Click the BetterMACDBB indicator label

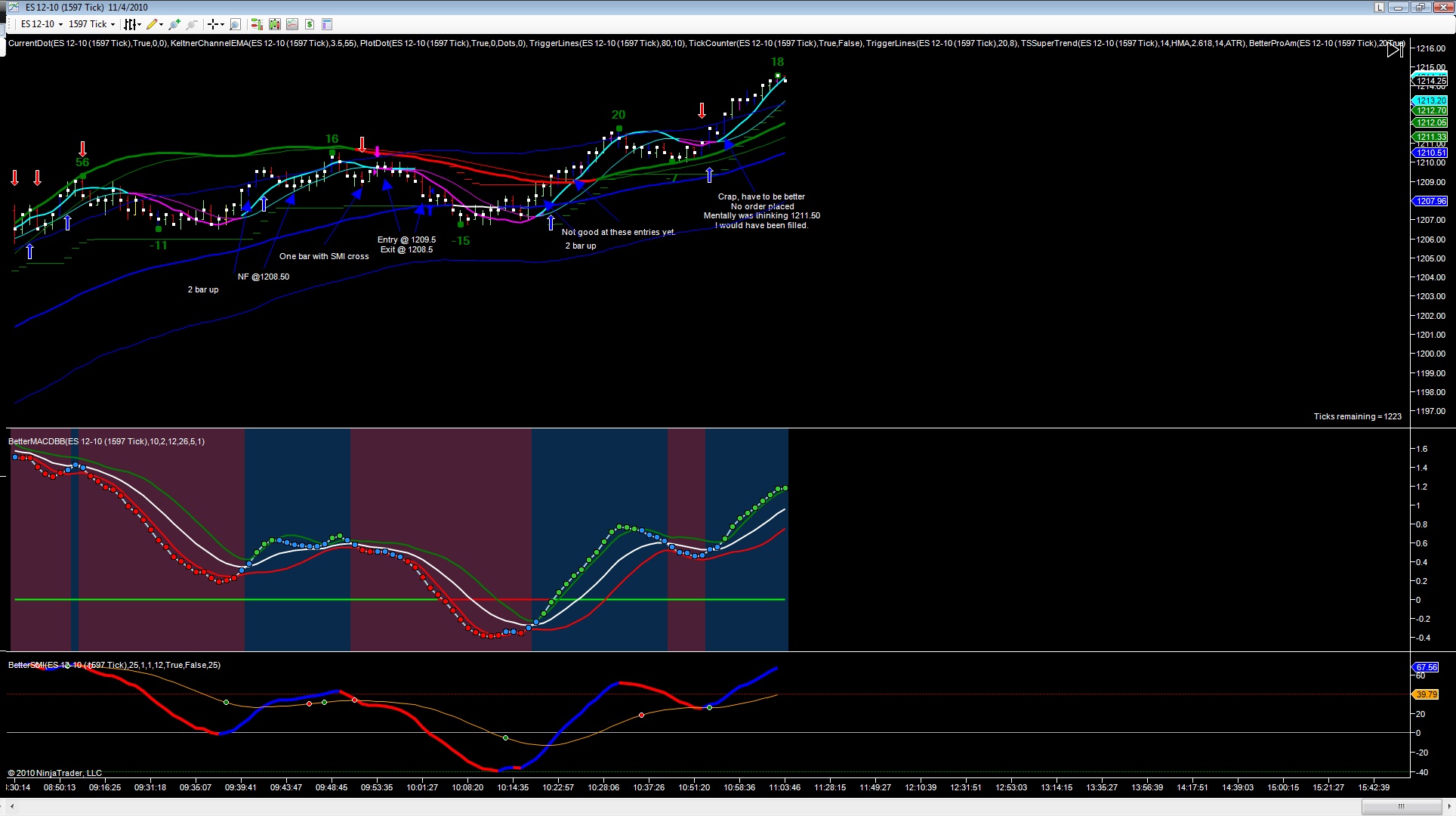click(x=106, y=441)
